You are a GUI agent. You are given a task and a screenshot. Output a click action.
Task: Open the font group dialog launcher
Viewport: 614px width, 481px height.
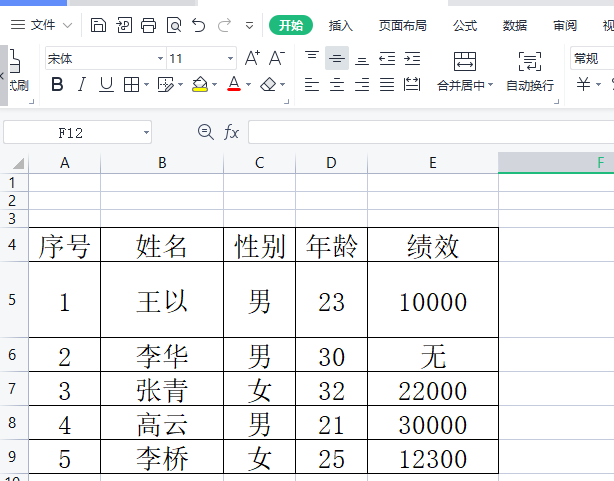pyautogui.click(x=287, y=101)
